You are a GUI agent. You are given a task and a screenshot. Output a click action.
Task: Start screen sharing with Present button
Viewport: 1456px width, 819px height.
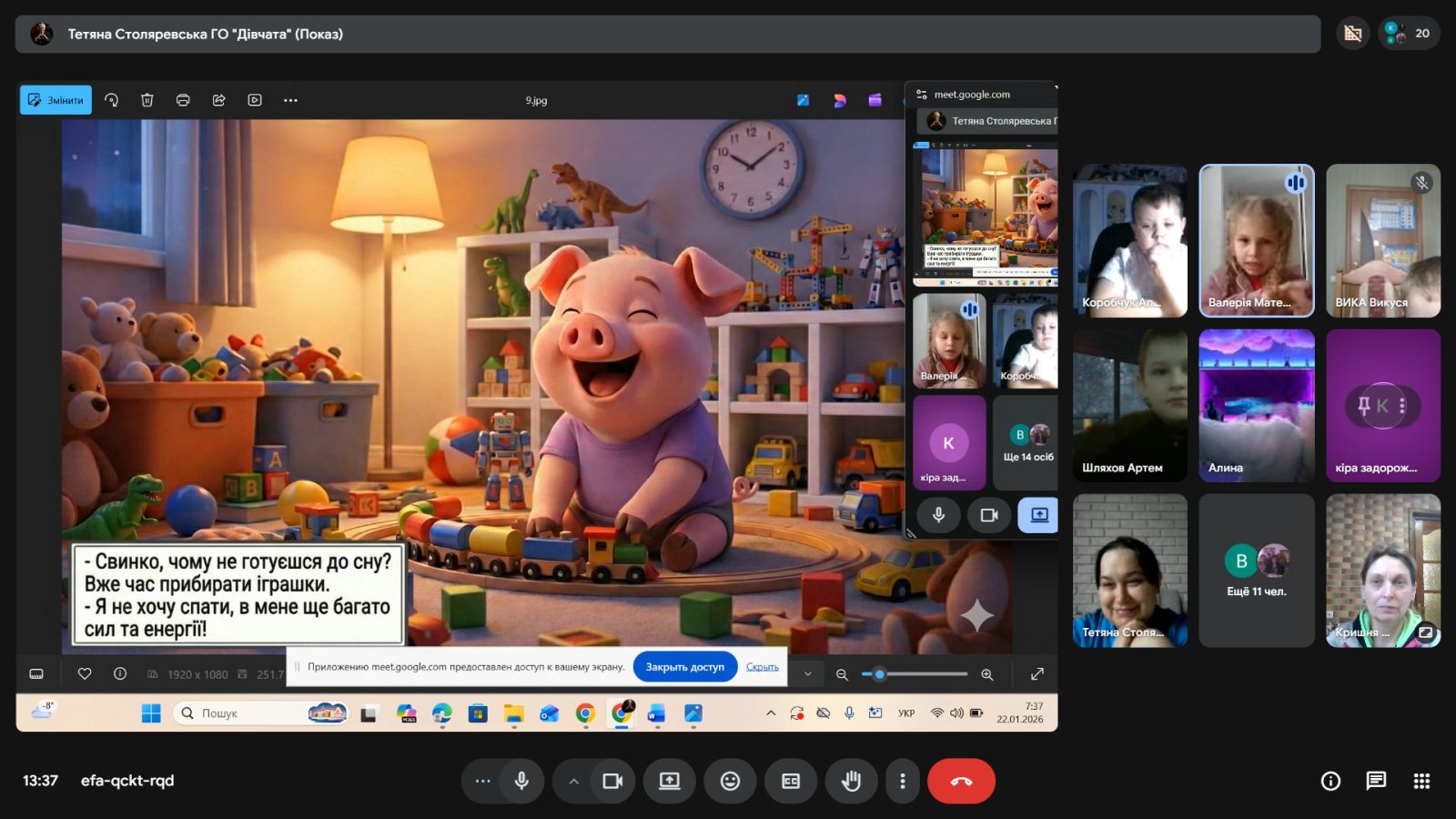[x=670, y=781]
